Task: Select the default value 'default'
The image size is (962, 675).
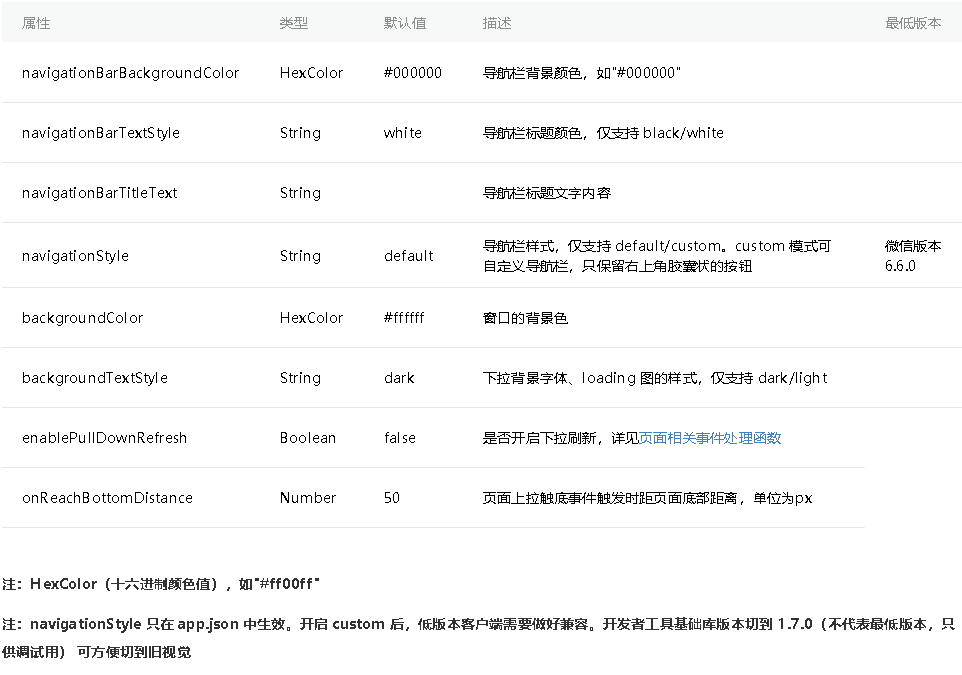Action: click(x=409, y=256)
